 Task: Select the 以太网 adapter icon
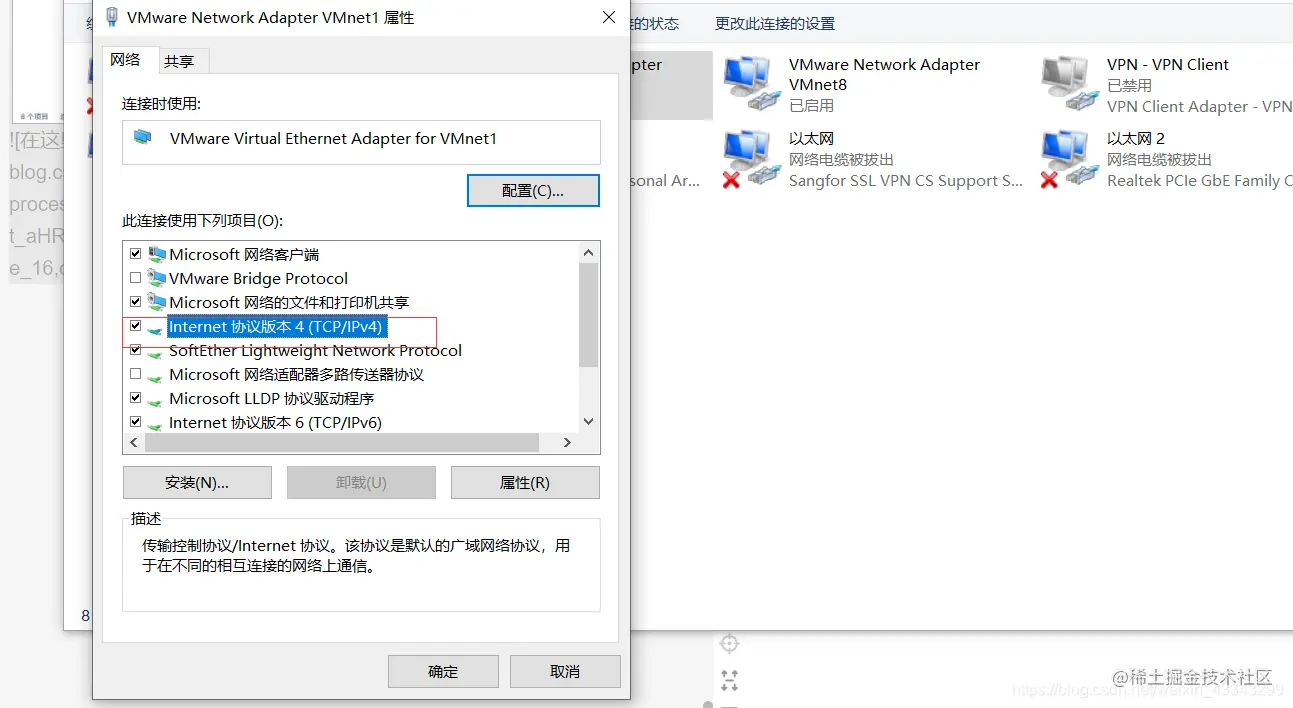click(x=751, y=158)
